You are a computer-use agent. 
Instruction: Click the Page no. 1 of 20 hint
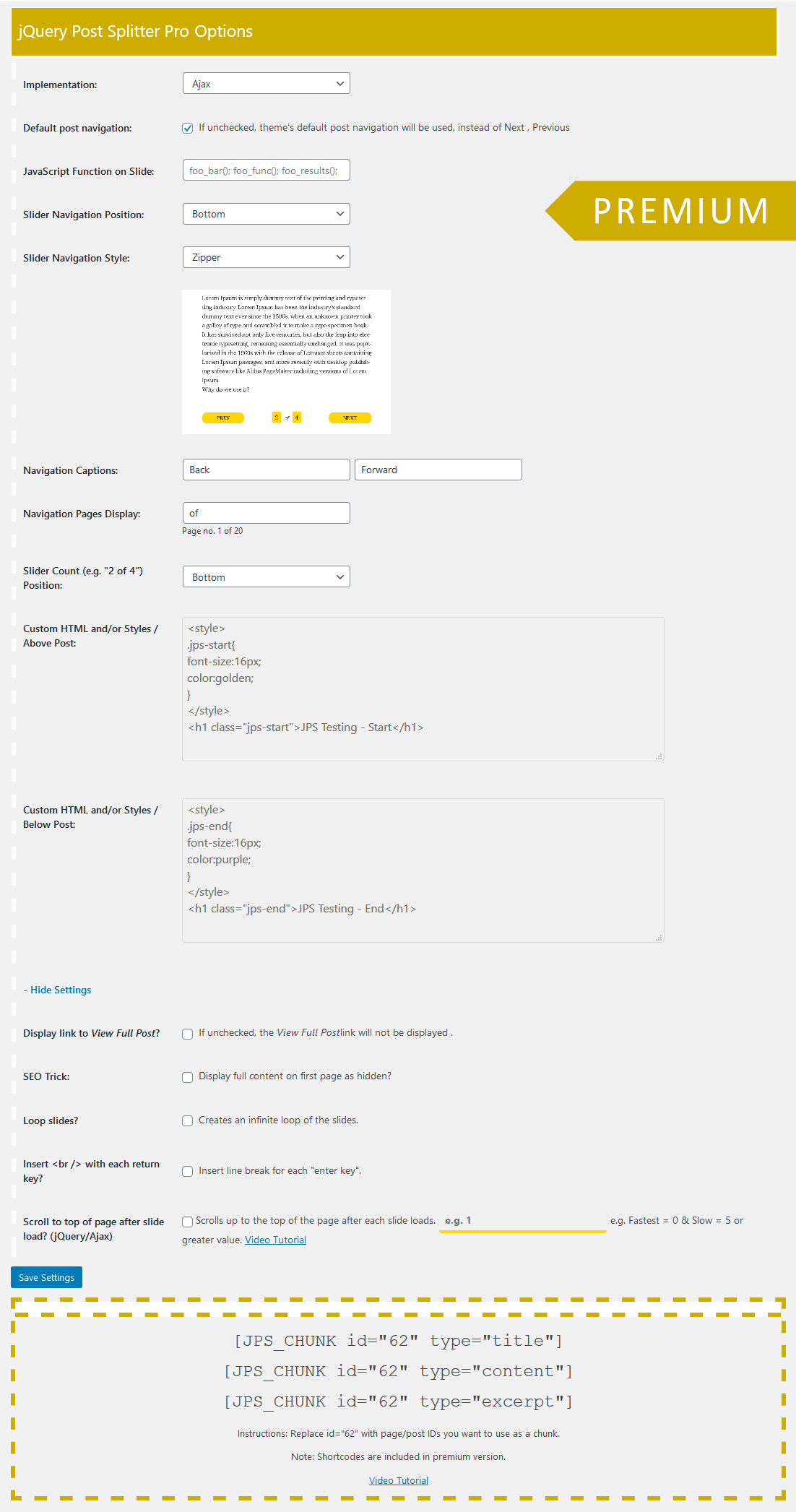click(x=212, y=531)
